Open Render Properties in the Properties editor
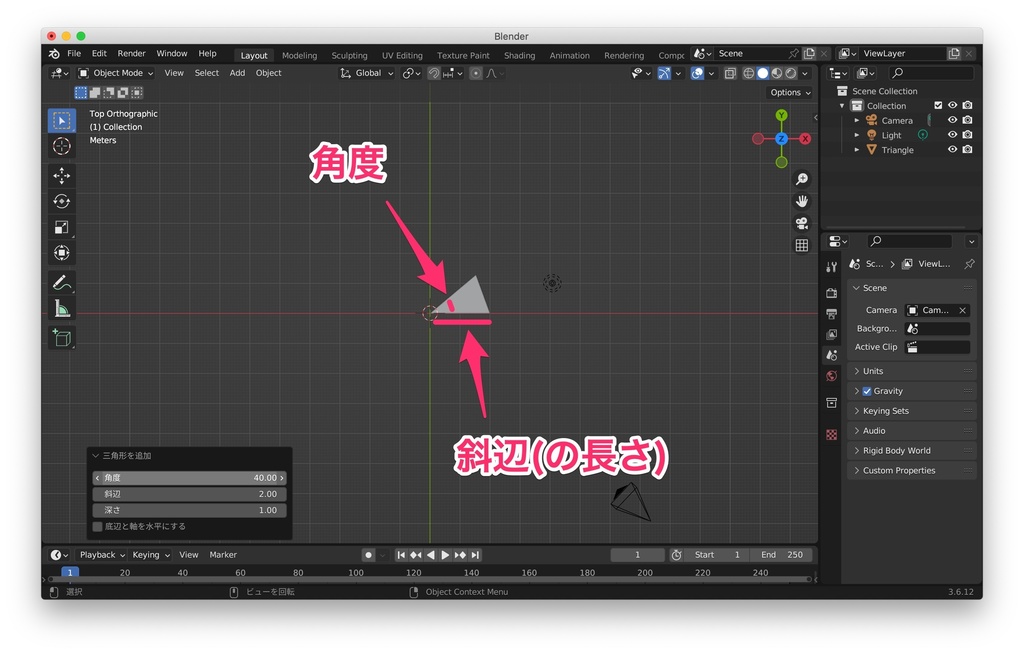This screenshot has height=654, width=1024. (831, 291)
